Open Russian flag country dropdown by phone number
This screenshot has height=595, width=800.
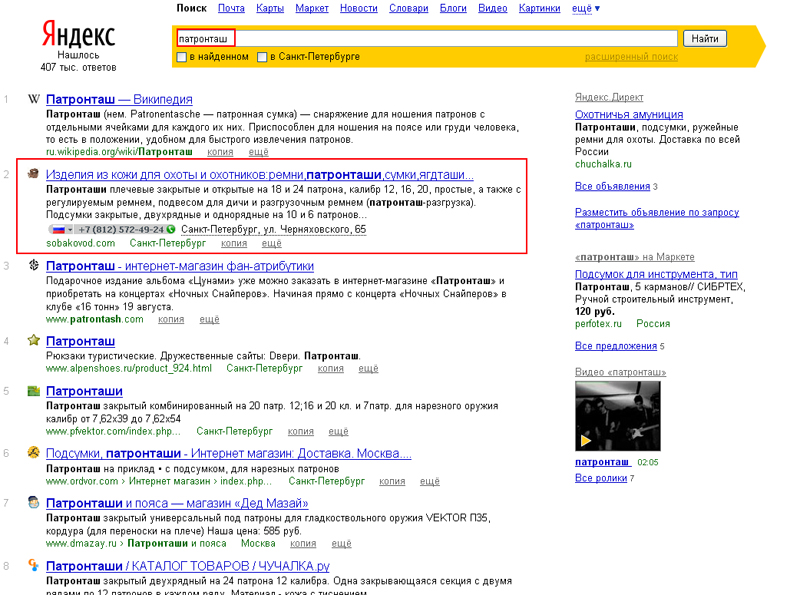click(62, 230)
